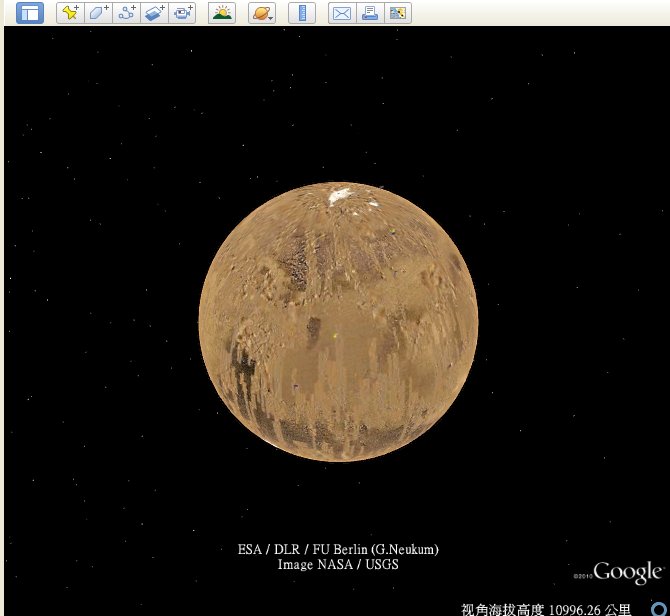Click the Image NASA / USGS credit text
The height and width of the screenshot is (616, 670).
(x=338, y=564)
